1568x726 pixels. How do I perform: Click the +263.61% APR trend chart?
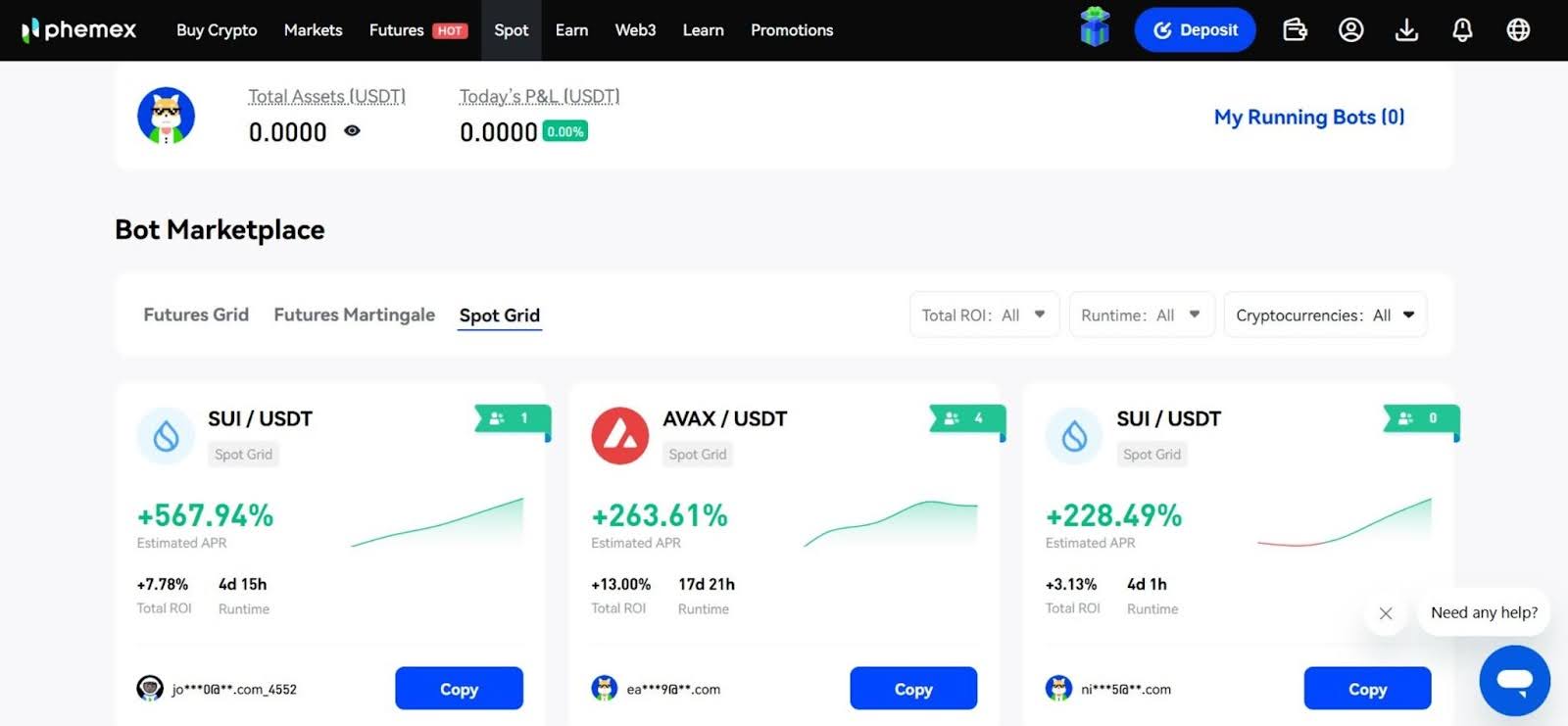click(891, 522)
